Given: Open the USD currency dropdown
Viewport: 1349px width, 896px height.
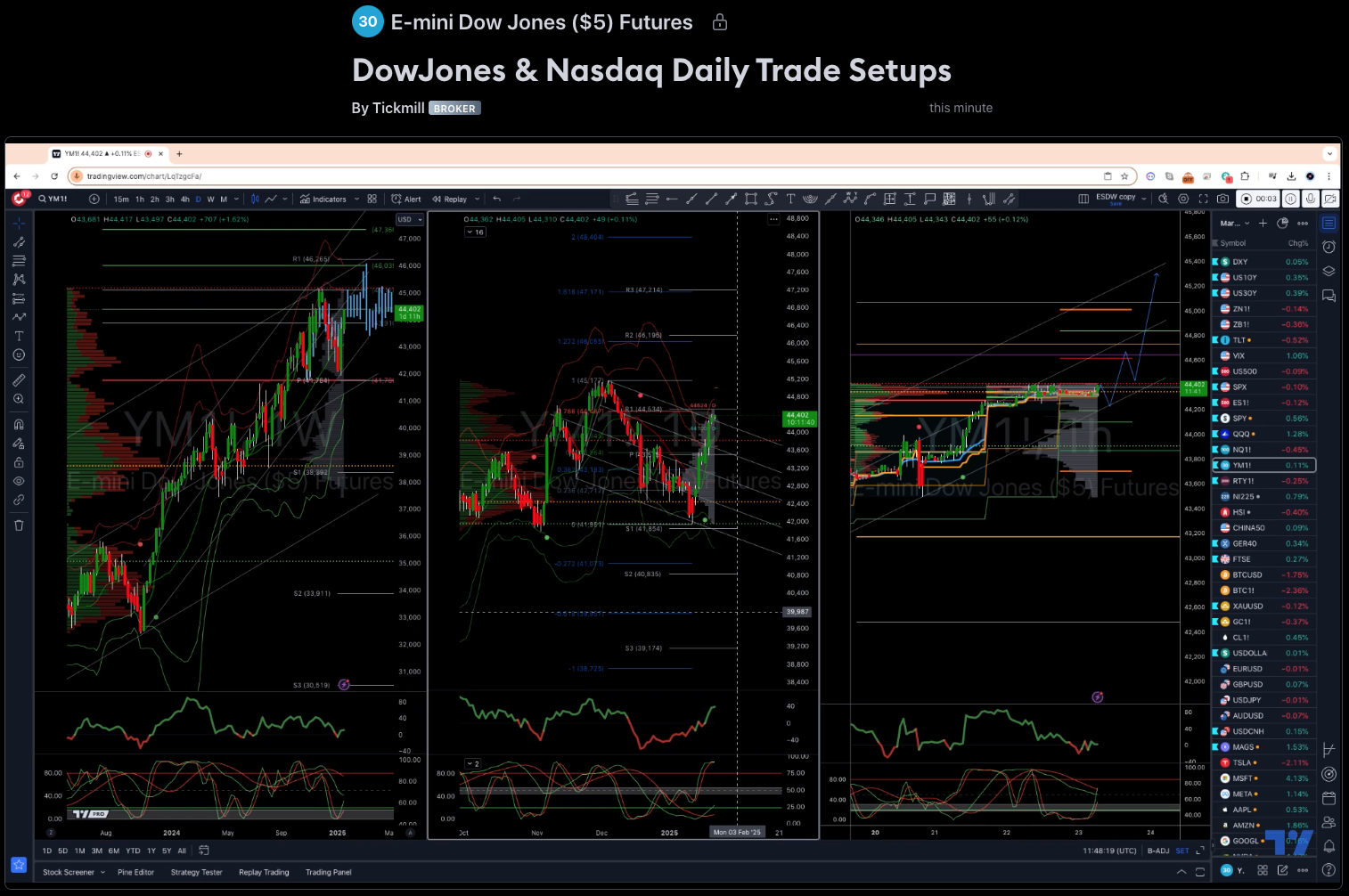Looking at the screenshot, I should point(410,219).
